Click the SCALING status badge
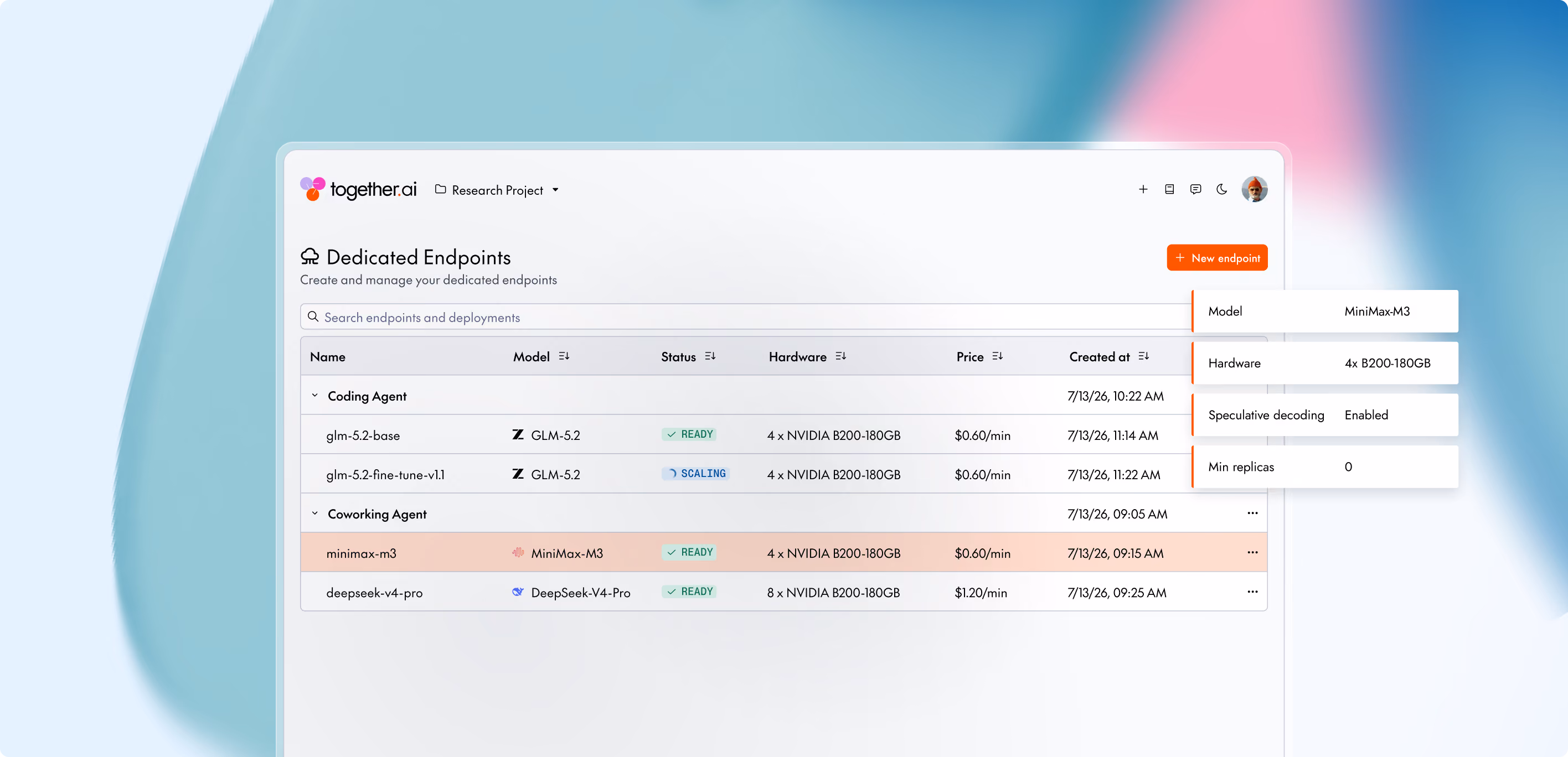This screenshot has height=757, width=1568. click(x=696, y=474)
